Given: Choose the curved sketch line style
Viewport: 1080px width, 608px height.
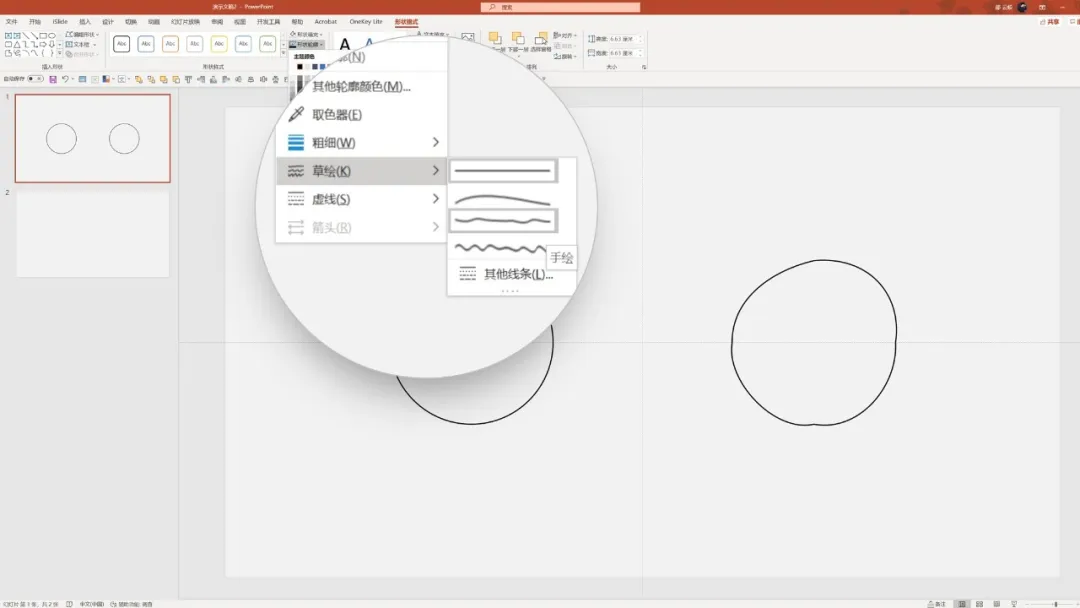Looking at the screenshot, I should click(x=503, y=200).
